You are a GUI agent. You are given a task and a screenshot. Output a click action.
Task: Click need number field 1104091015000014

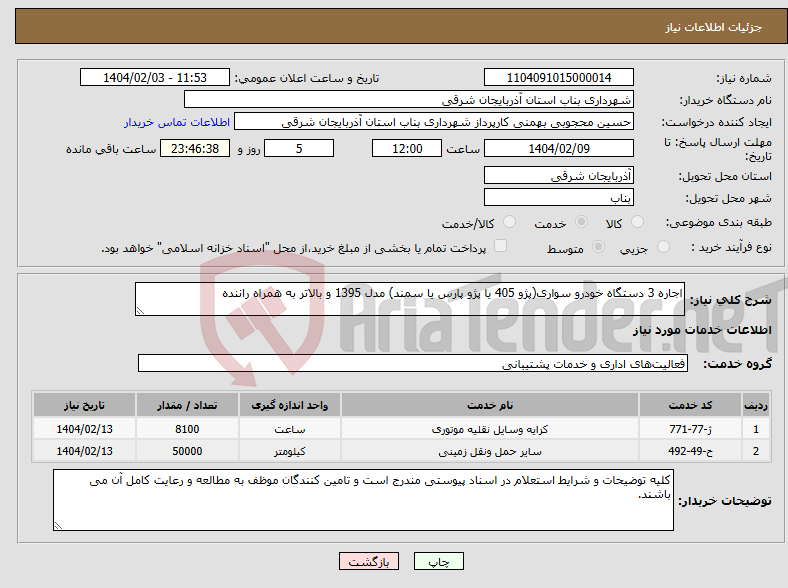558,77
